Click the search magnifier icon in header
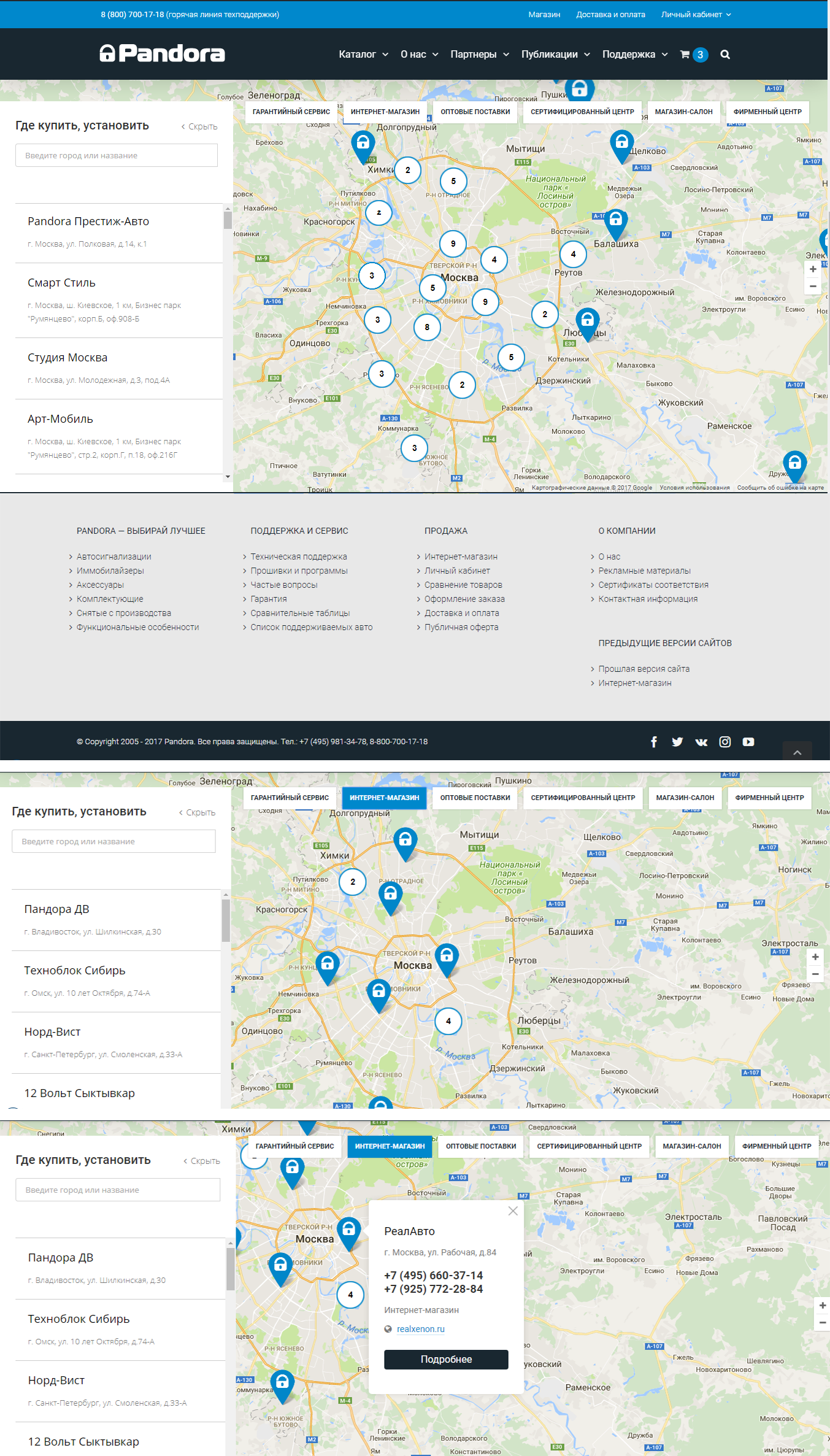 tap(725, 55)
